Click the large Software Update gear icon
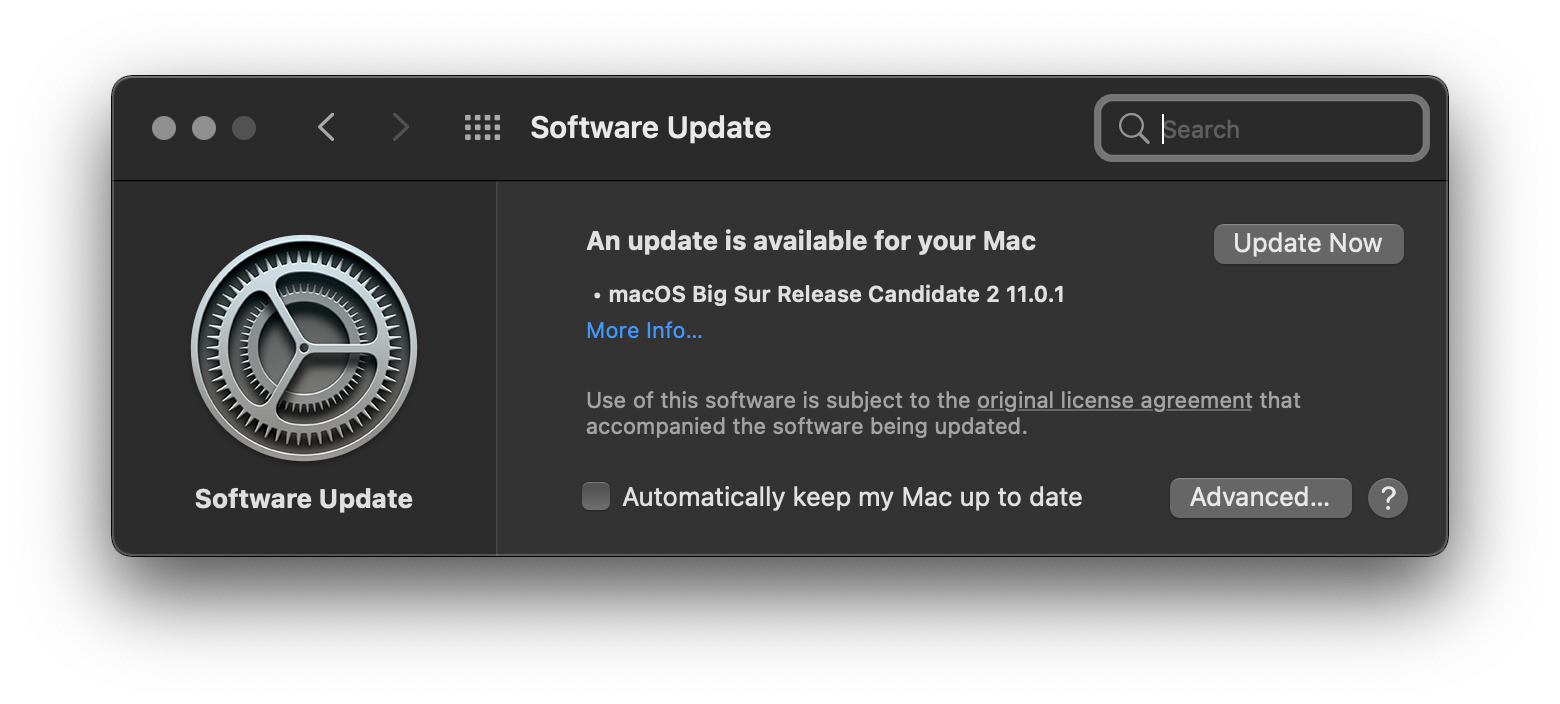The width and height of the screenshot is (1560, 704). [x=304, y=348]
